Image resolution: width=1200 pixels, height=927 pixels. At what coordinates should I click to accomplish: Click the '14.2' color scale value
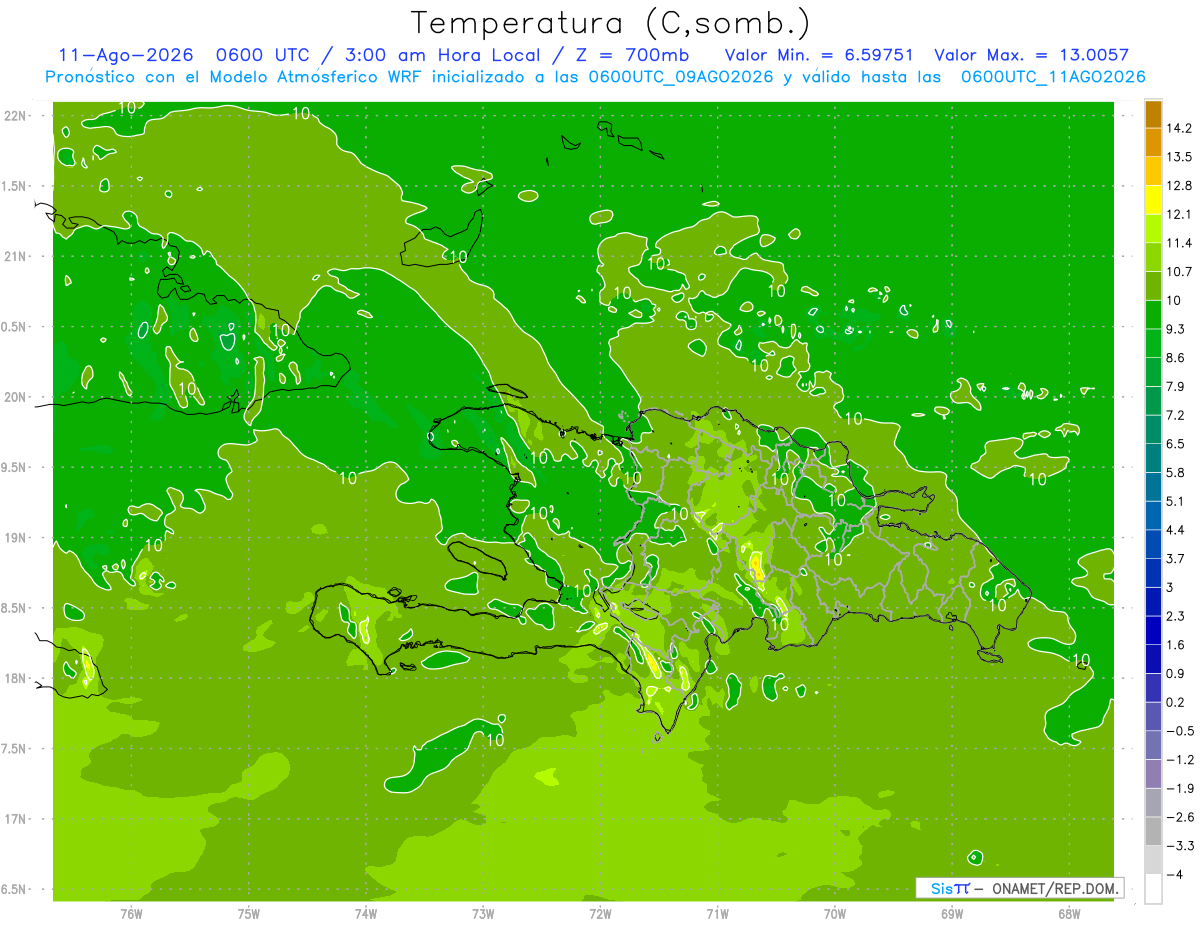click(1179, 128)
